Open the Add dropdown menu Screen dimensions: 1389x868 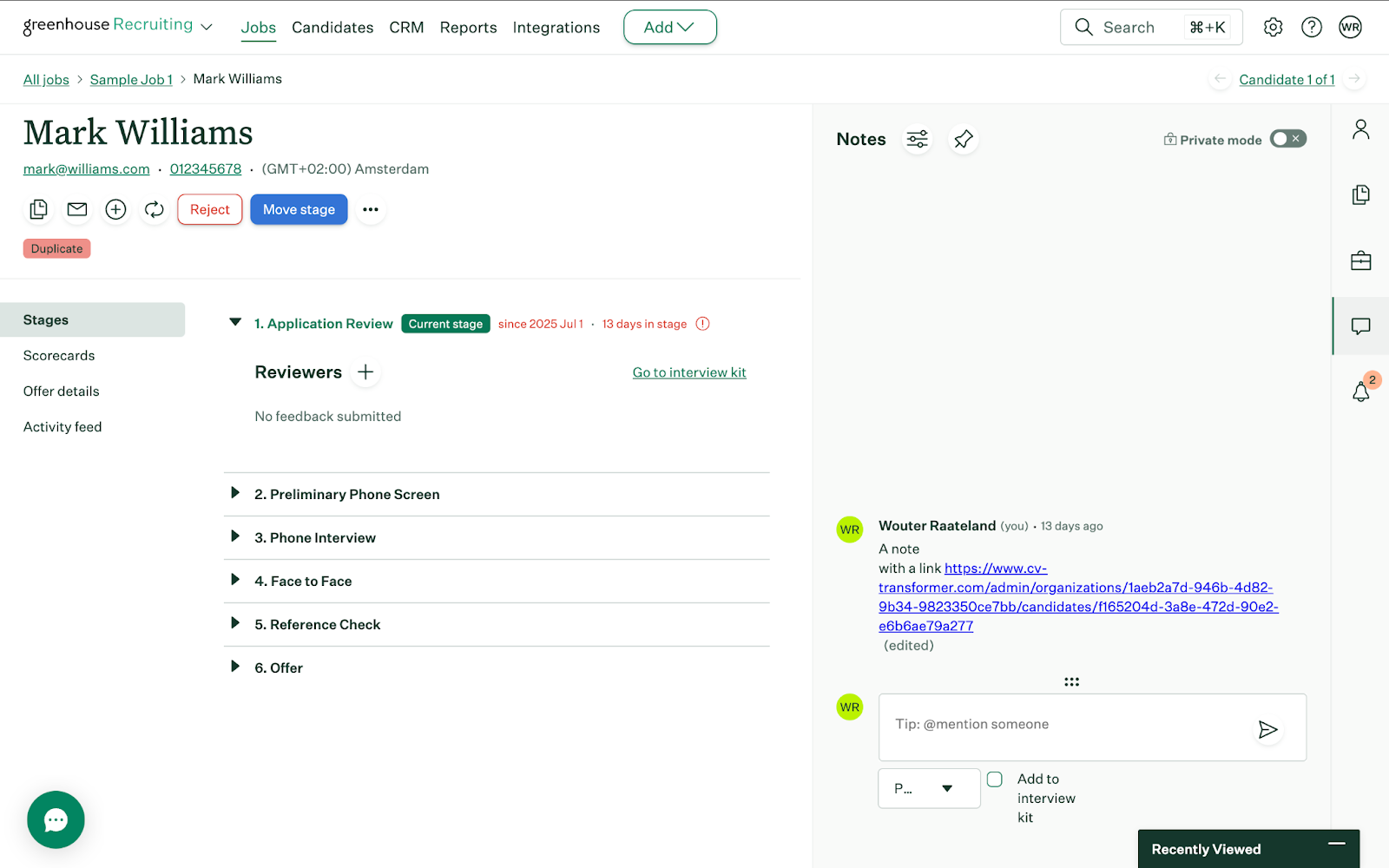670,27
